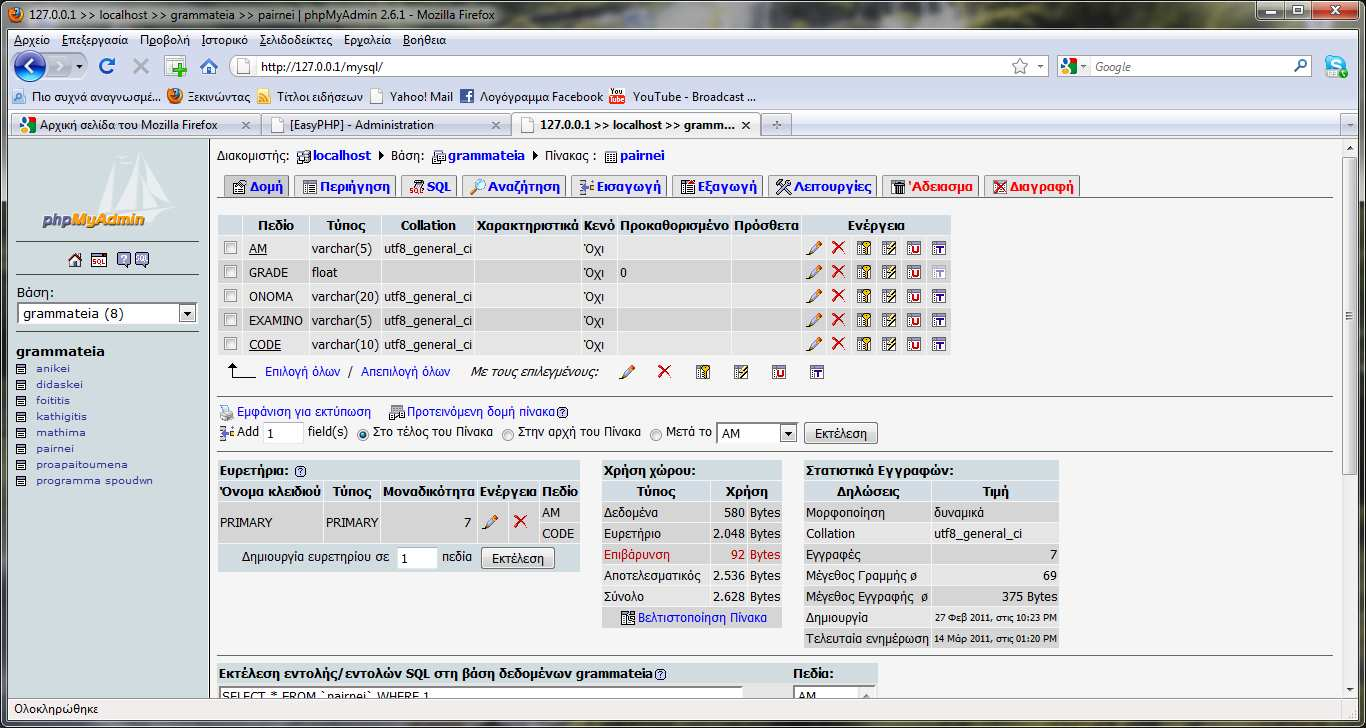Click index creation columns number input

point(417,558)
